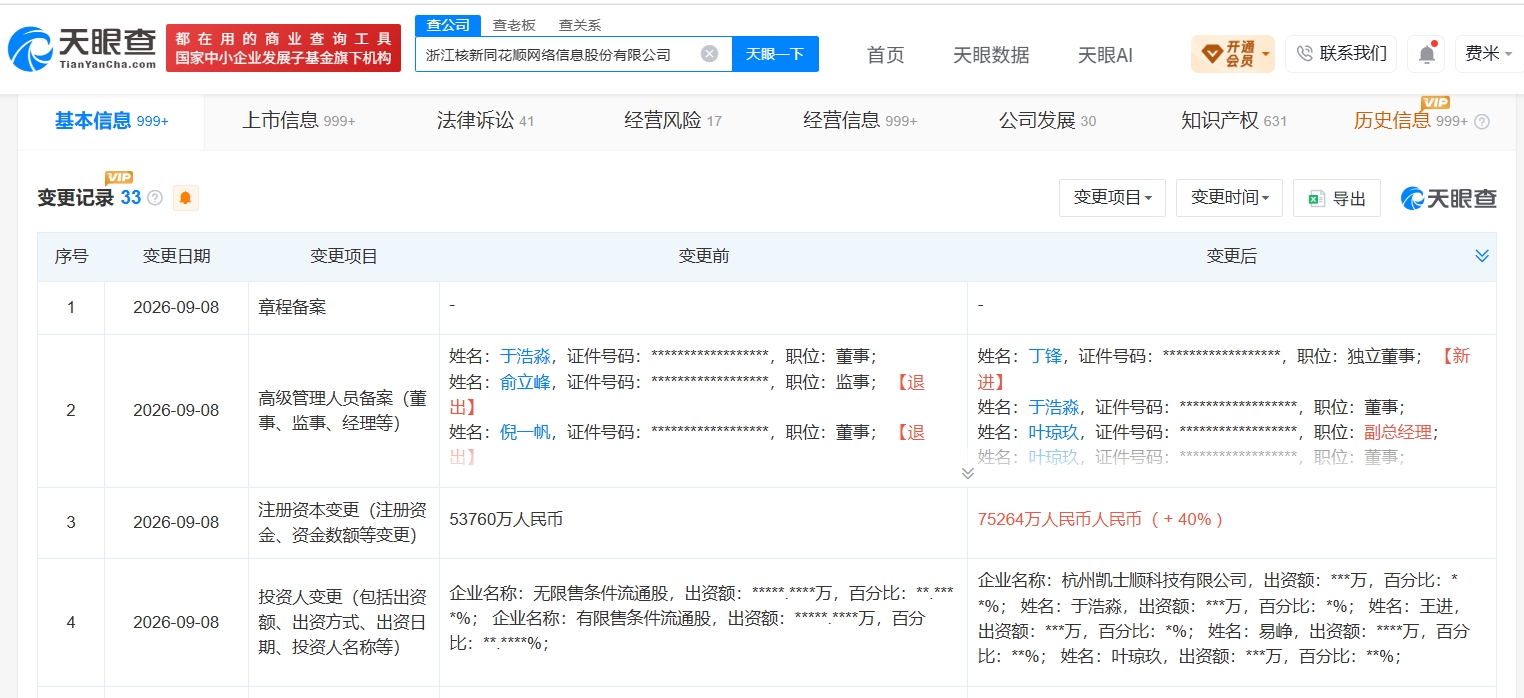The width and height of the screenshot is (1524, 698).
Task: Click the TianYanCha logo
Action: tap(82, 48)
